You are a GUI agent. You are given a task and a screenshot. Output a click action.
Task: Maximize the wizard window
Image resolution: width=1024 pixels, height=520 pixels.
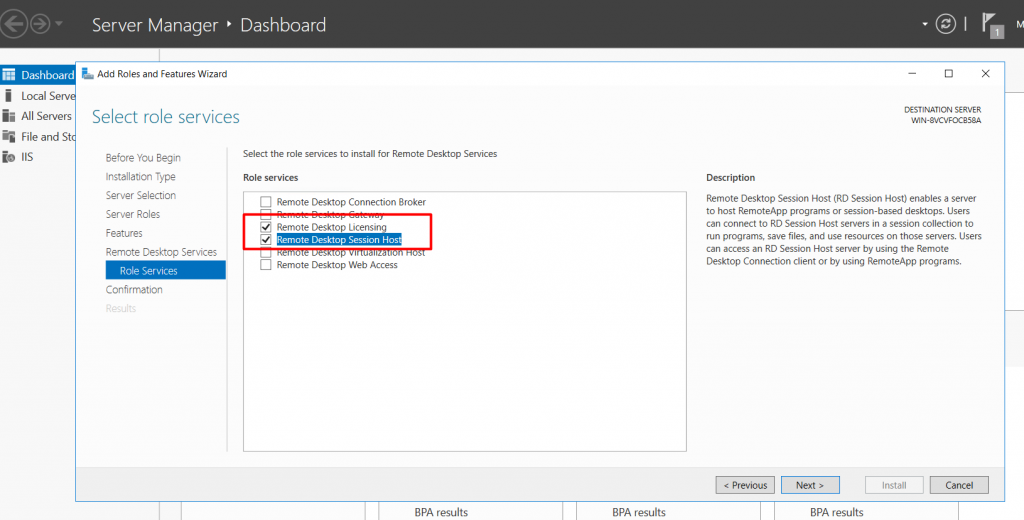949,74
